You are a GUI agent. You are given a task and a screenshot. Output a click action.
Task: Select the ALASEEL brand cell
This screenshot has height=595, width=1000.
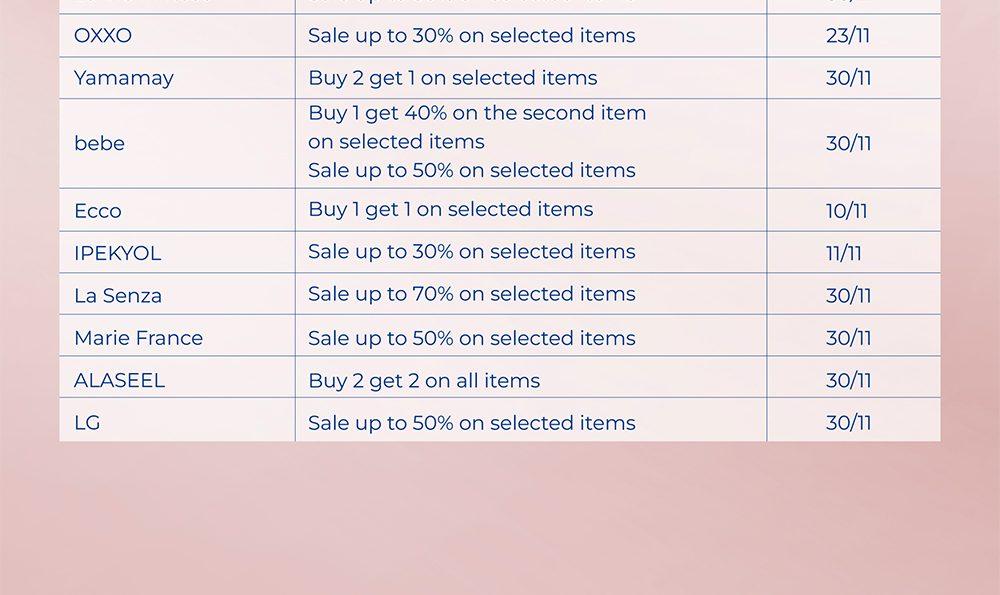tap(119, 381)
